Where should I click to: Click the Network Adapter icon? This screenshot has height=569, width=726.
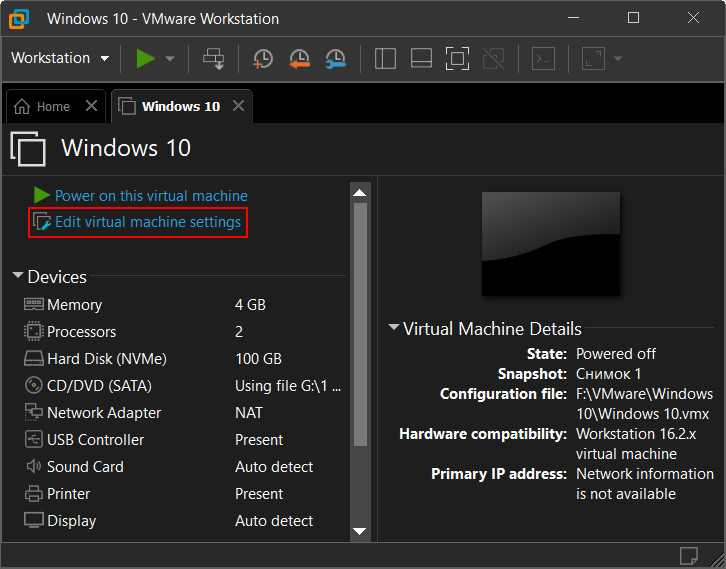pos(33,412)
